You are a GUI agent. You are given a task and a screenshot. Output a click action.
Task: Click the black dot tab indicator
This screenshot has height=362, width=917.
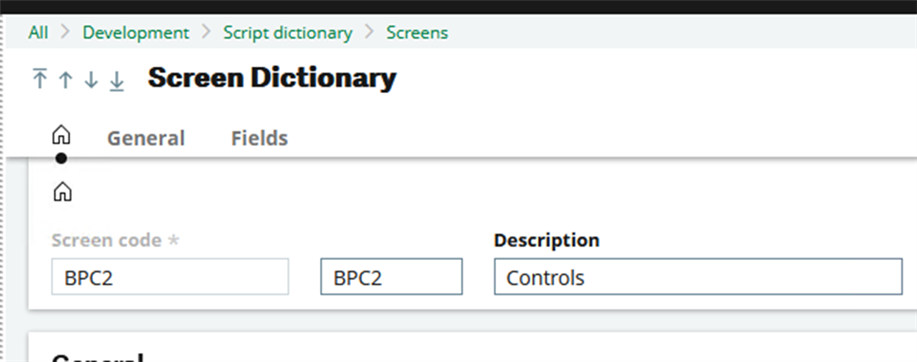(61, 158)
